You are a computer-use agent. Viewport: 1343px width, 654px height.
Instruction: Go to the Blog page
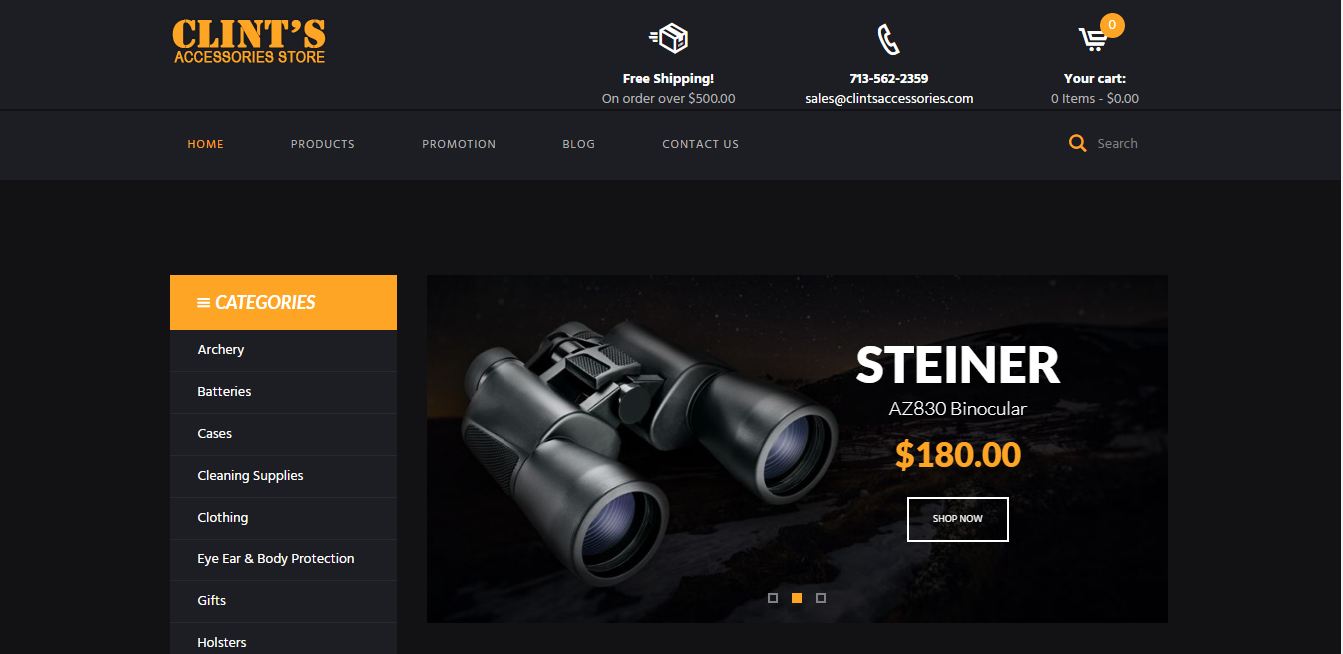[579, 144]
